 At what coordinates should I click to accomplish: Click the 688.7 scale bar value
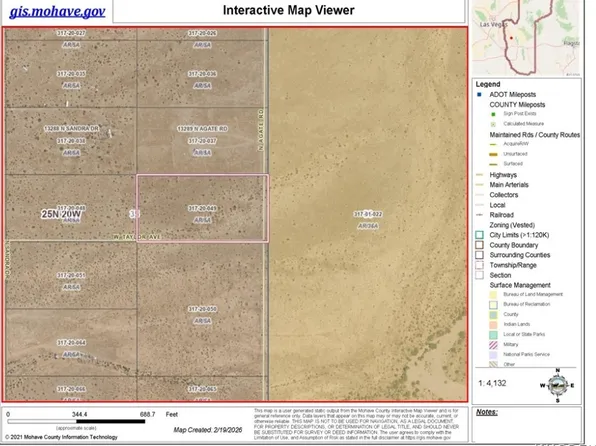tap(147, 414)
